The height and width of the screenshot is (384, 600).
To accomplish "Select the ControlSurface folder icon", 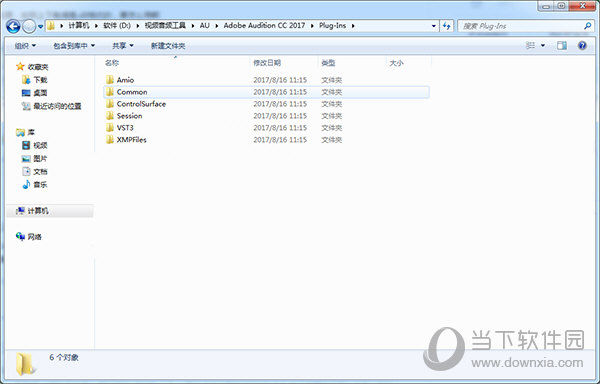I will coord(110,104).
